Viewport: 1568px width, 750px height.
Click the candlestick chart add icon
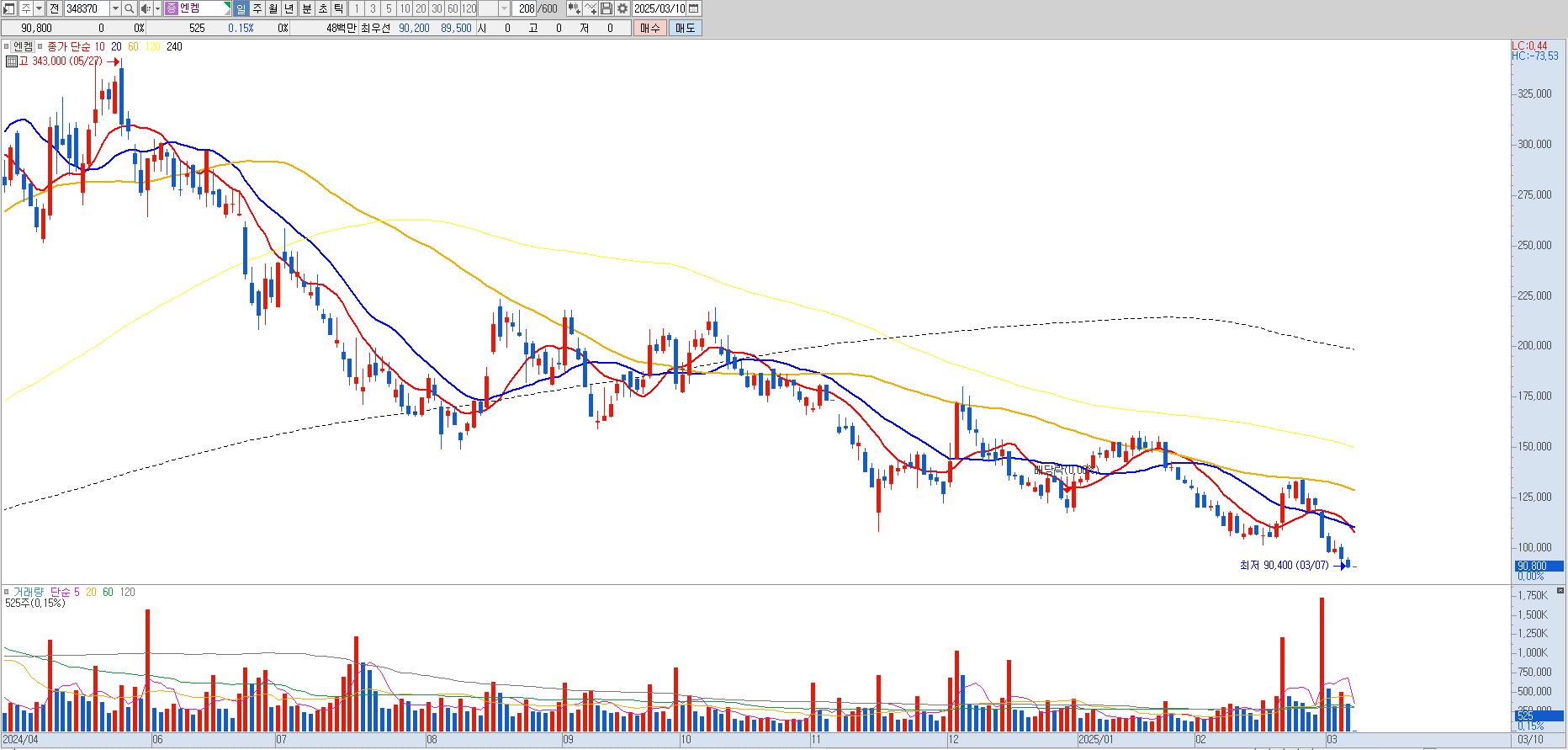click(x=574, y=8)
